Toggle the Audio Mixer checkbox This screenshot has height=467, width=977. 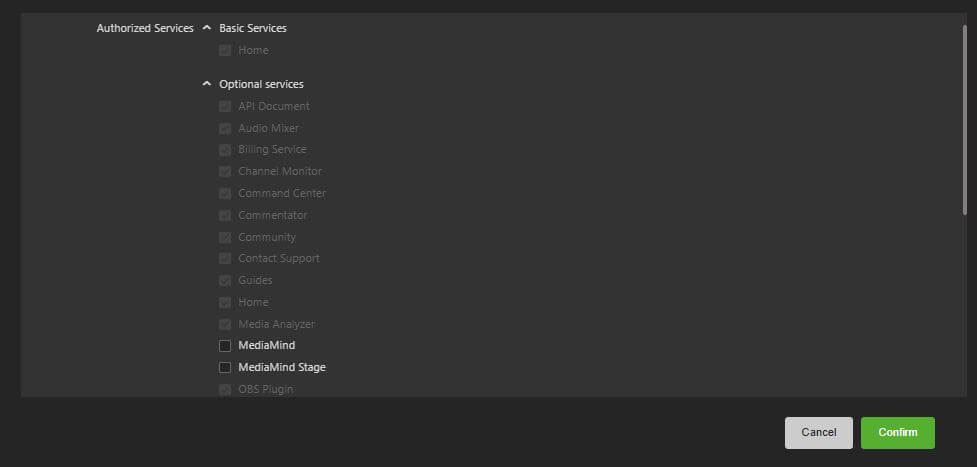click(225, 128)
